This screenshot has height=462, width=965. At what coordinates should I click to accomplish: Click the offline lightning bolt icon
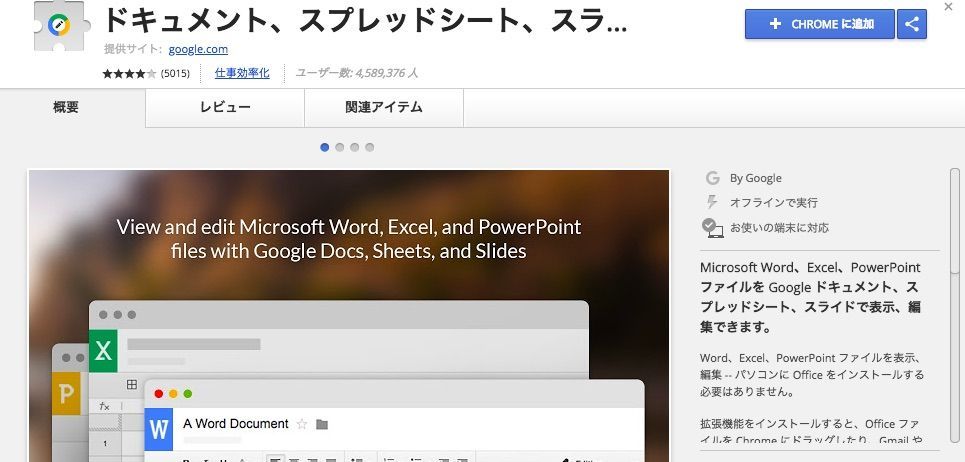pyautogui.click(x=713, y=202)
